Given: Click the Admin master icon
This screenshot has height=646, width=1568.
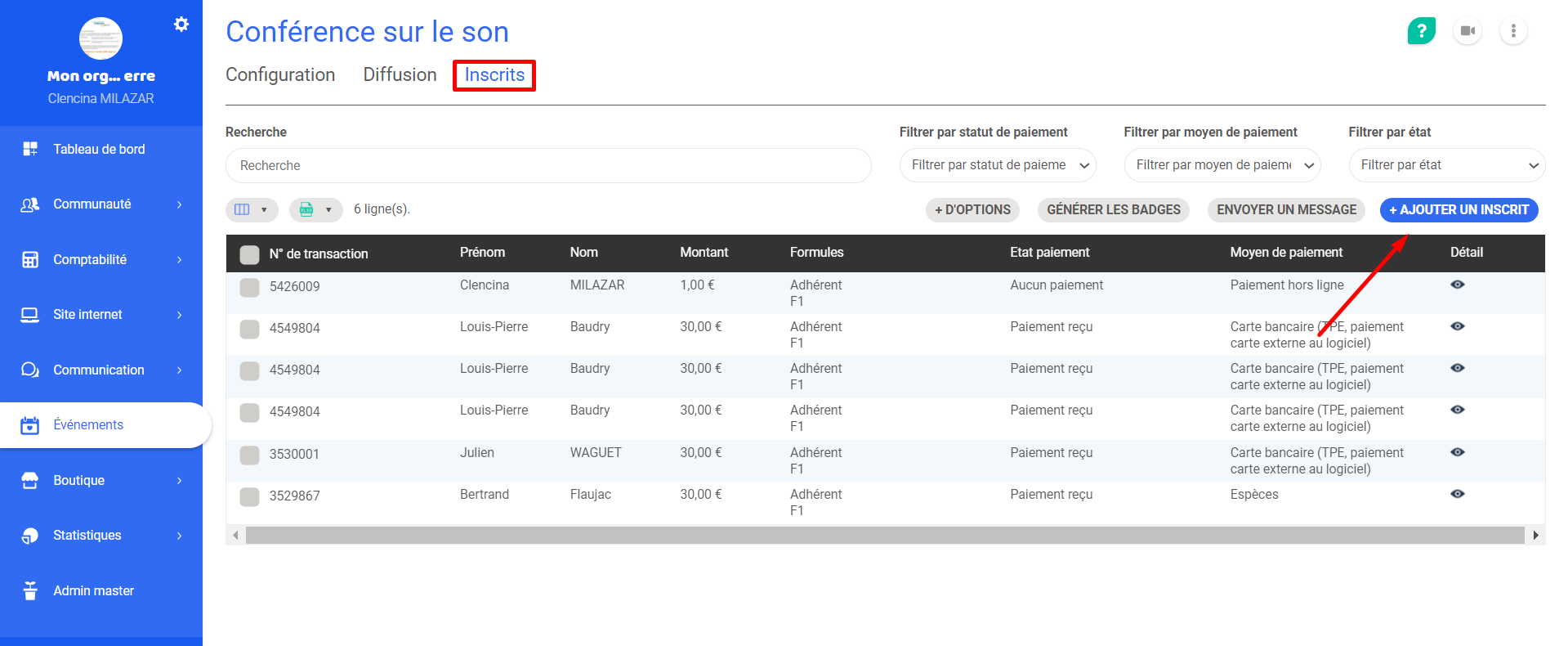Looking at the screenshot, I should [30, 590].
